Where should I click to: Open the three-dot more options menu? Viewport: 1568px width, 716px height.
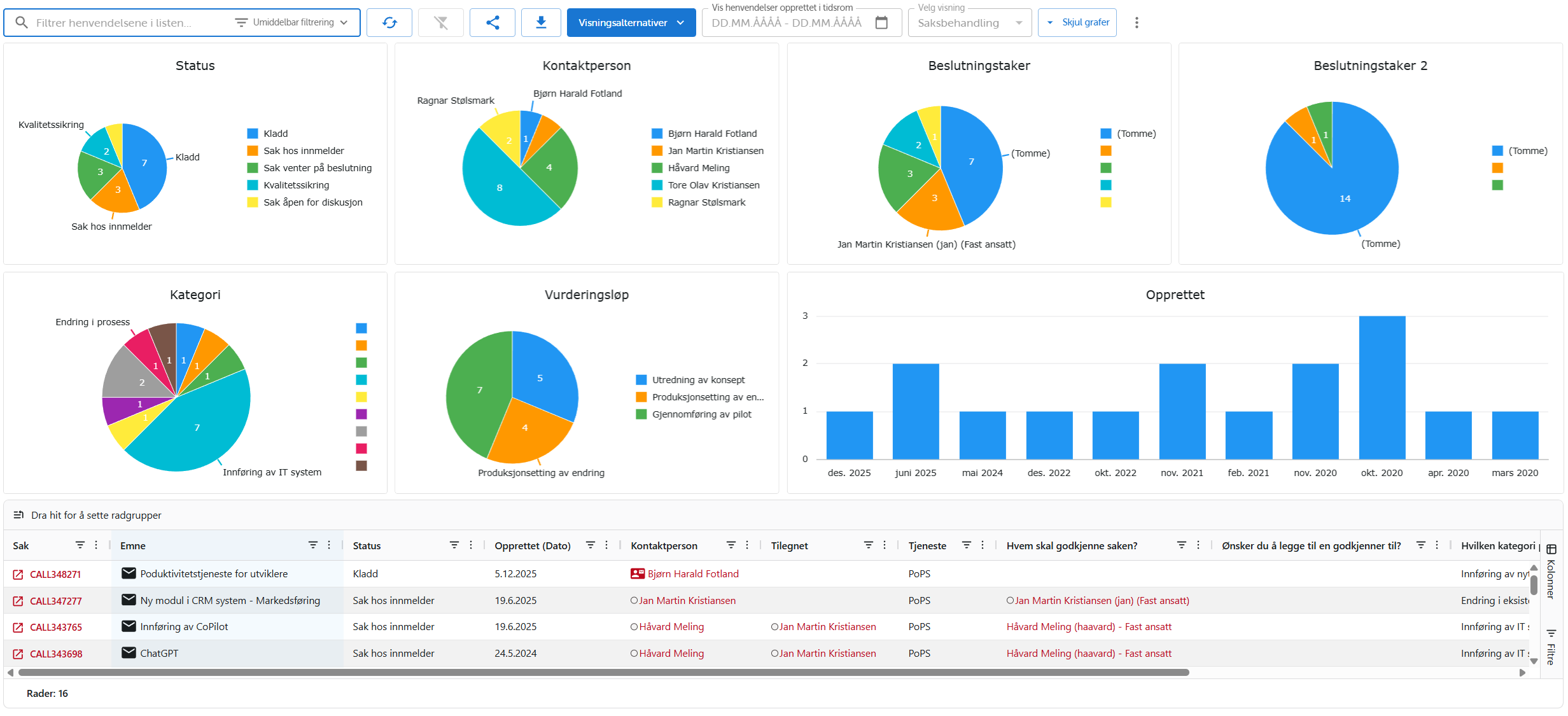tap(1137, 23)
